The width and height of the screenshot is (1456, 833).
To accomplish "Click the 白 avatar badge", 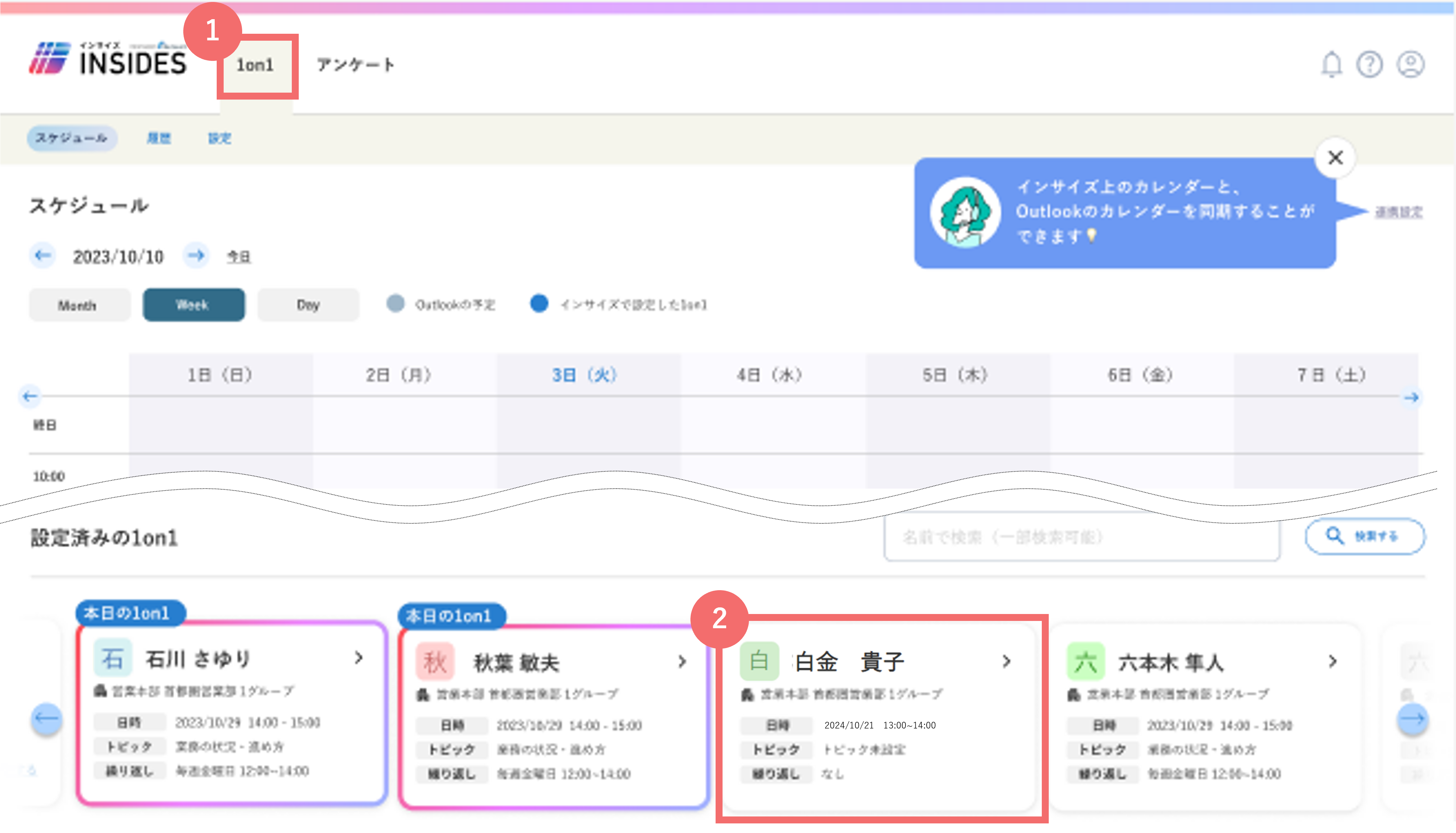I will (759, 661).
